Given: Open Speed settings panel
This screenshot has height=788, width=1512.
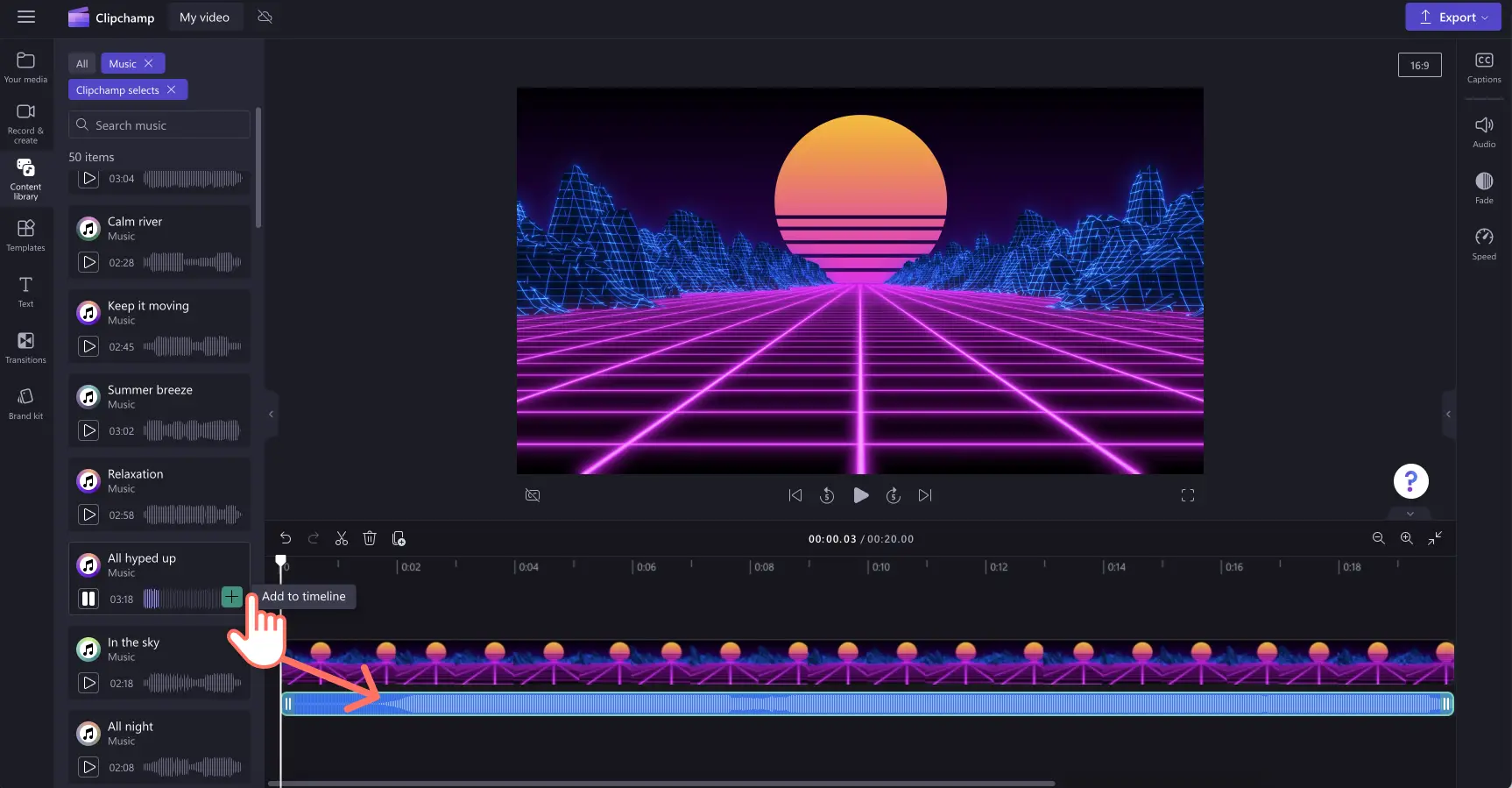Looking at the screenshot, I should 1484,244.
